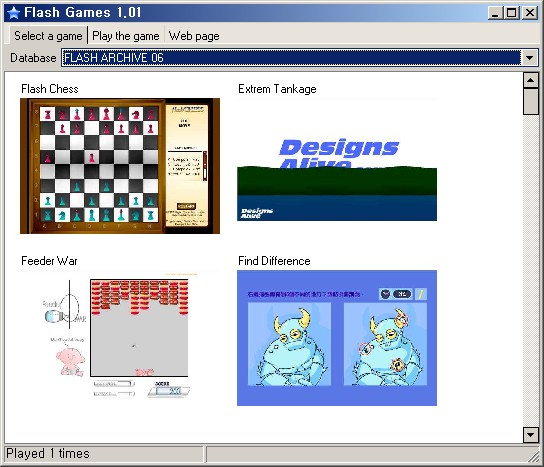544x467 pixels.
Task: Expand the Database dropdown arrow
Action: tap(529, 58)
